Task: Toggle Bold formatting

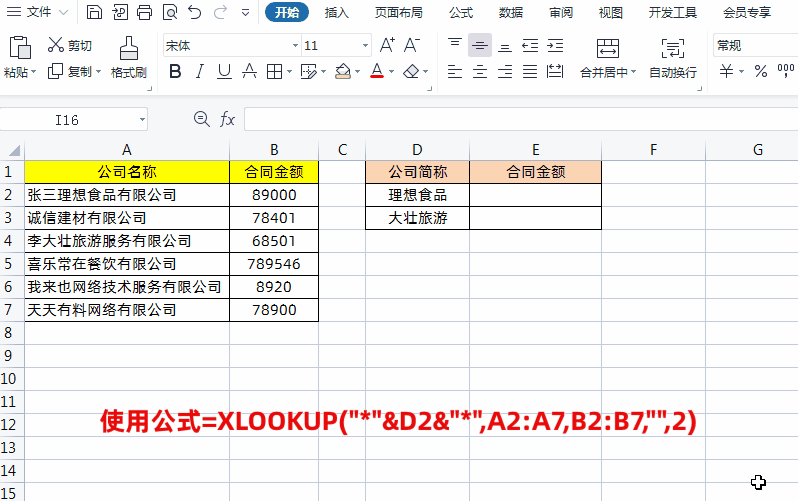Action: click(175, 72)
